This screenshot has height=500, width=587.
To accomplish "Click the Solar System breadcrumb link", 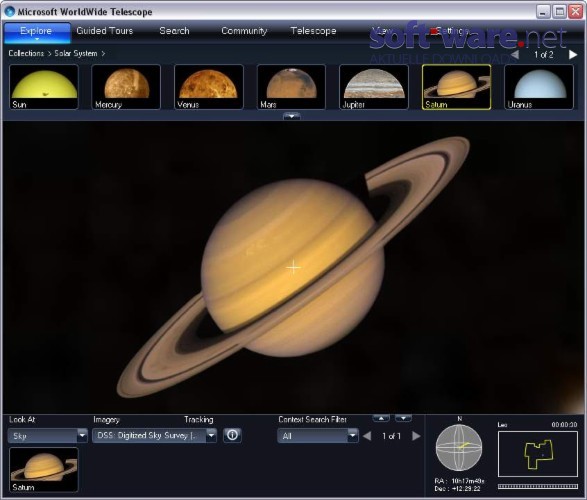I will 76,54.
